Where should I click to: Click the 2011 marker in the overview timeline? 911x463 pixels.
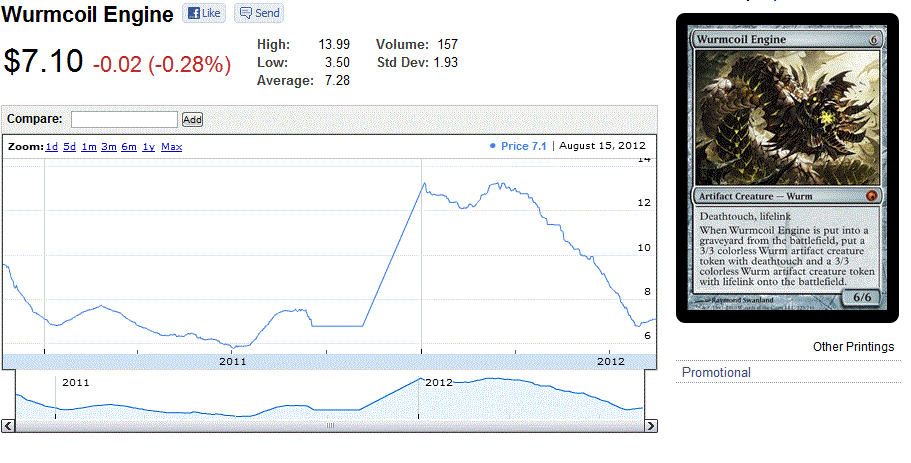click(75, 382)
